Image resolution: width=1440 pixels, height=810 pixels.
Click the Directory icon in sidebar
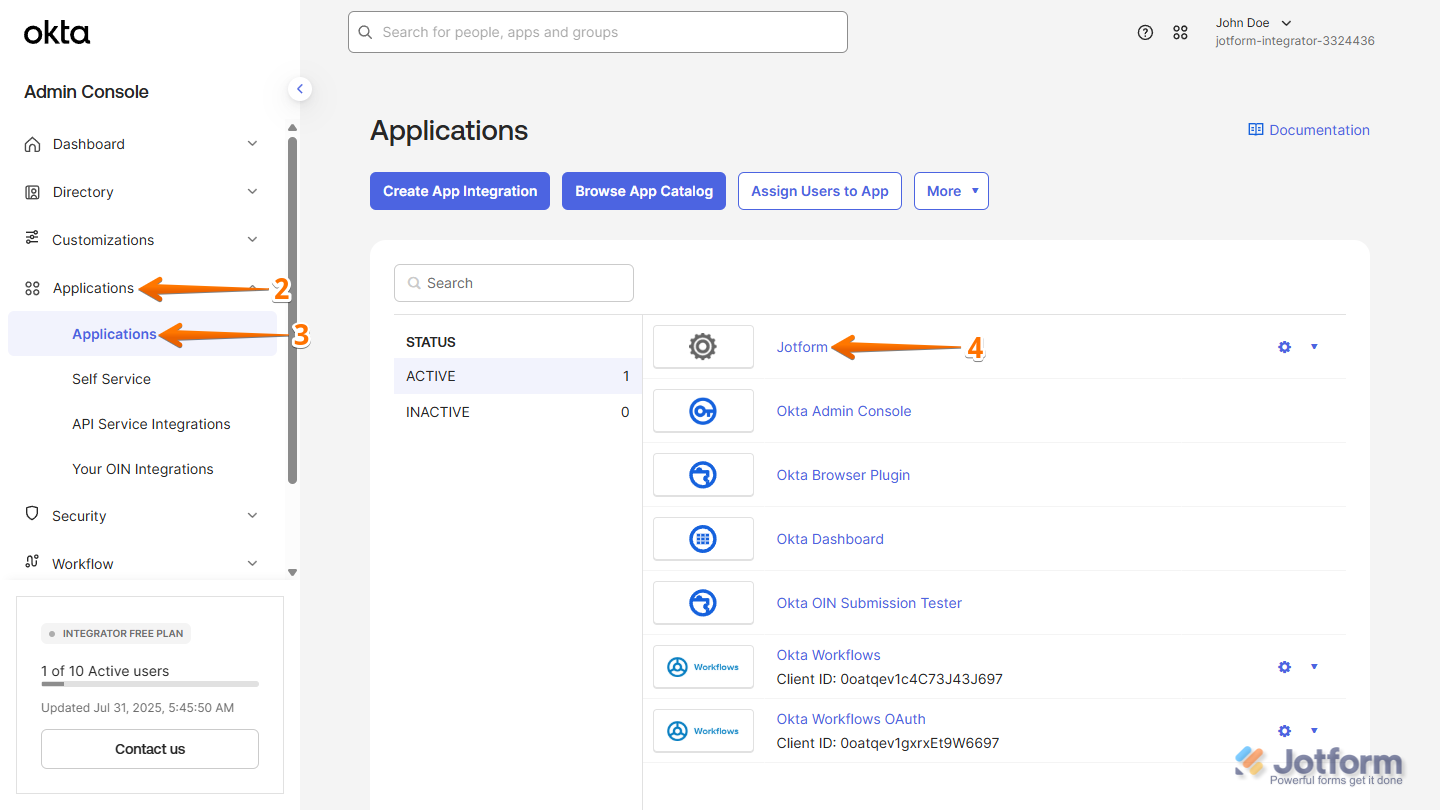point(33,192)
